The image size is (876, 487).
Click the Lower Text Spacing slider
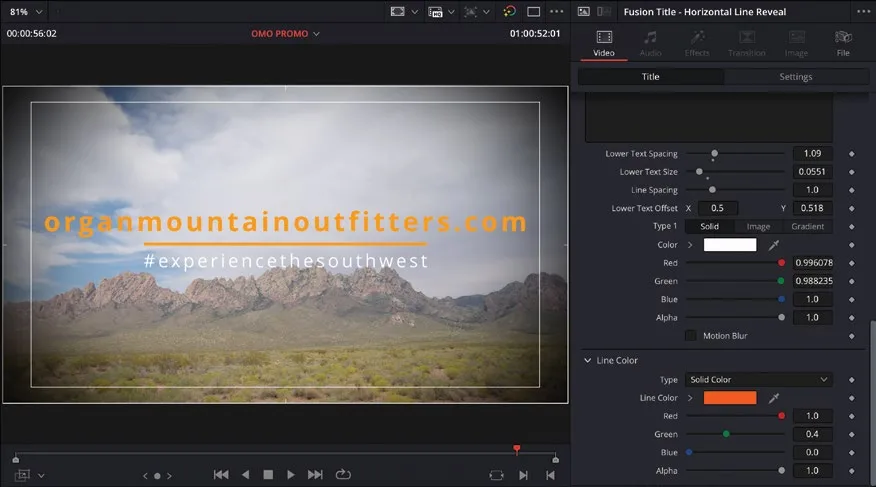(x=735, y=153)
